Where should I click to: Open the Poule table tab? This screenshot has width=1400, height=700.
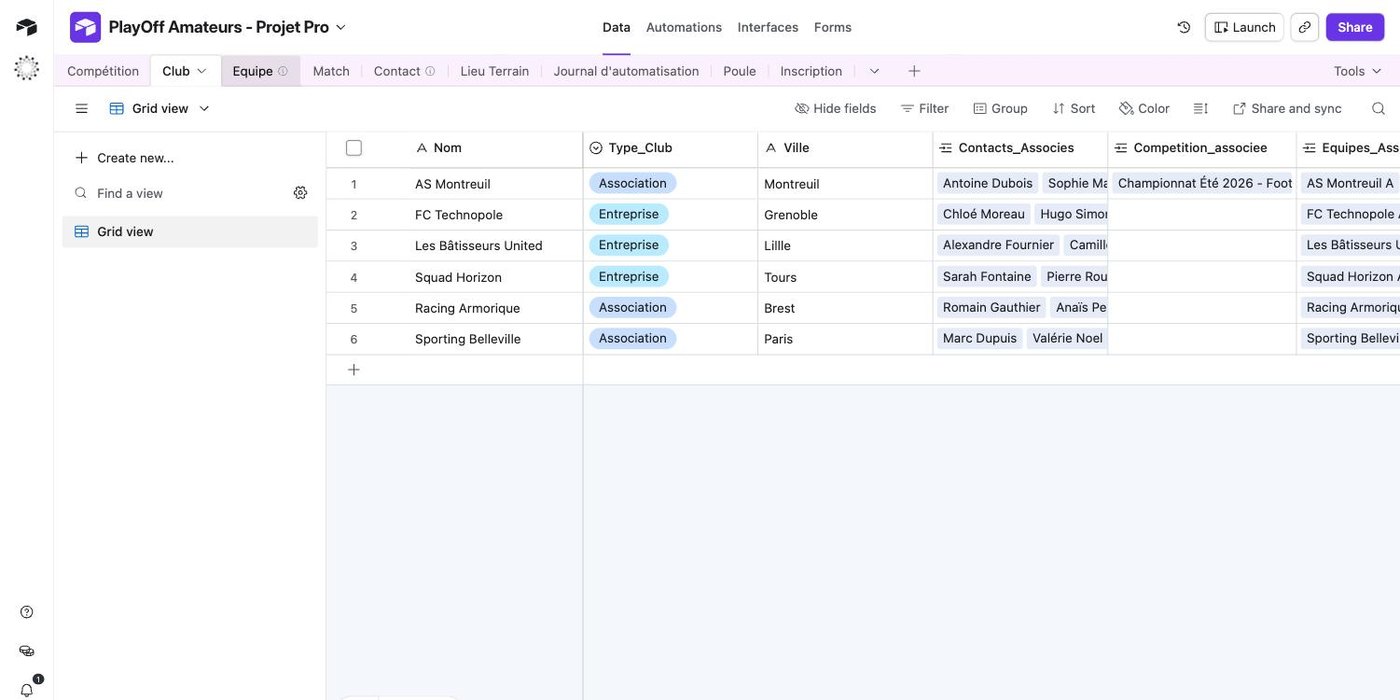click(740, 71)
